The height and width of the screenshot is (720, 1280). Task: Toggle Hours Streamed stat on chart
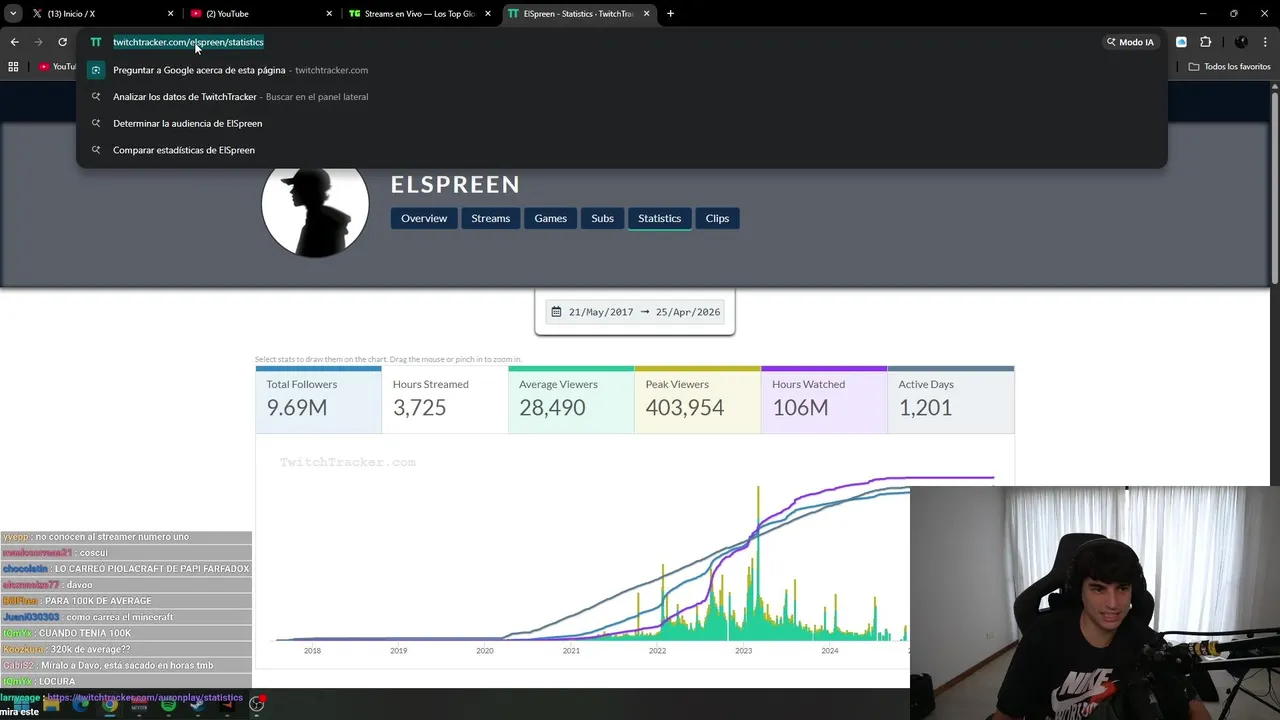tap(445, 399)
